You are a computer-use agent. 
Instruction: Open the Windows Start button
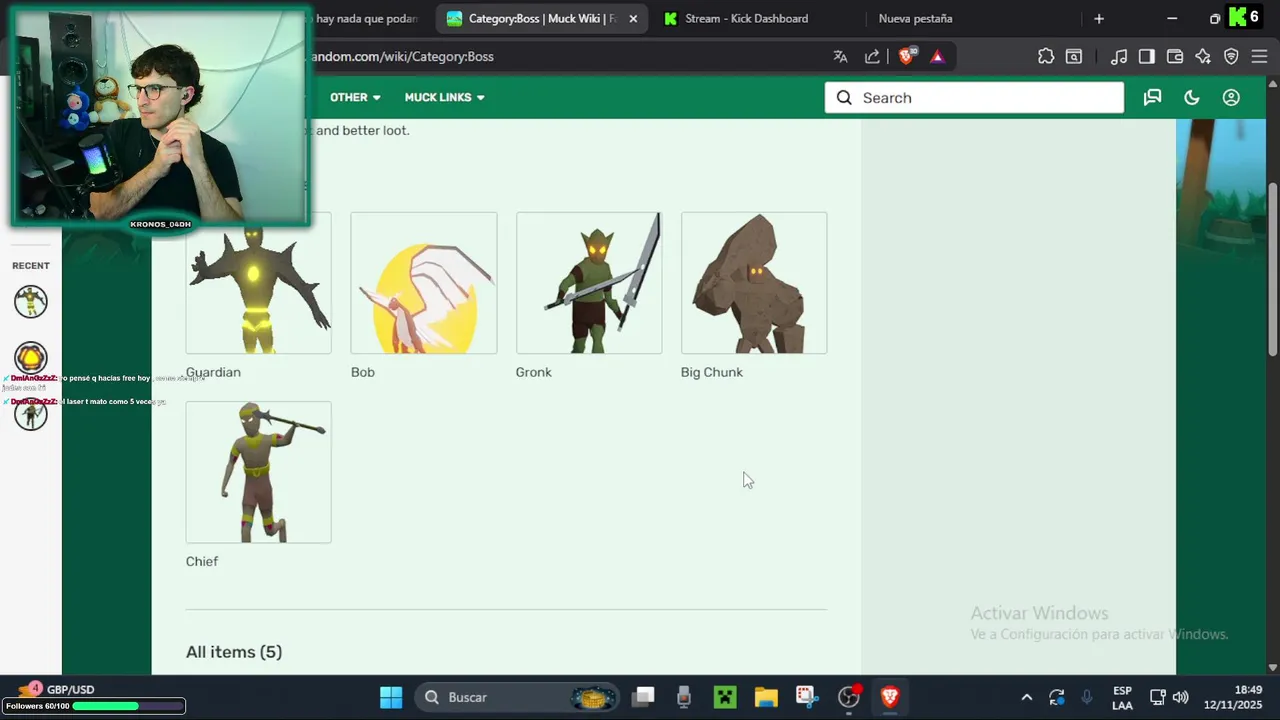(x=391, y=697)
